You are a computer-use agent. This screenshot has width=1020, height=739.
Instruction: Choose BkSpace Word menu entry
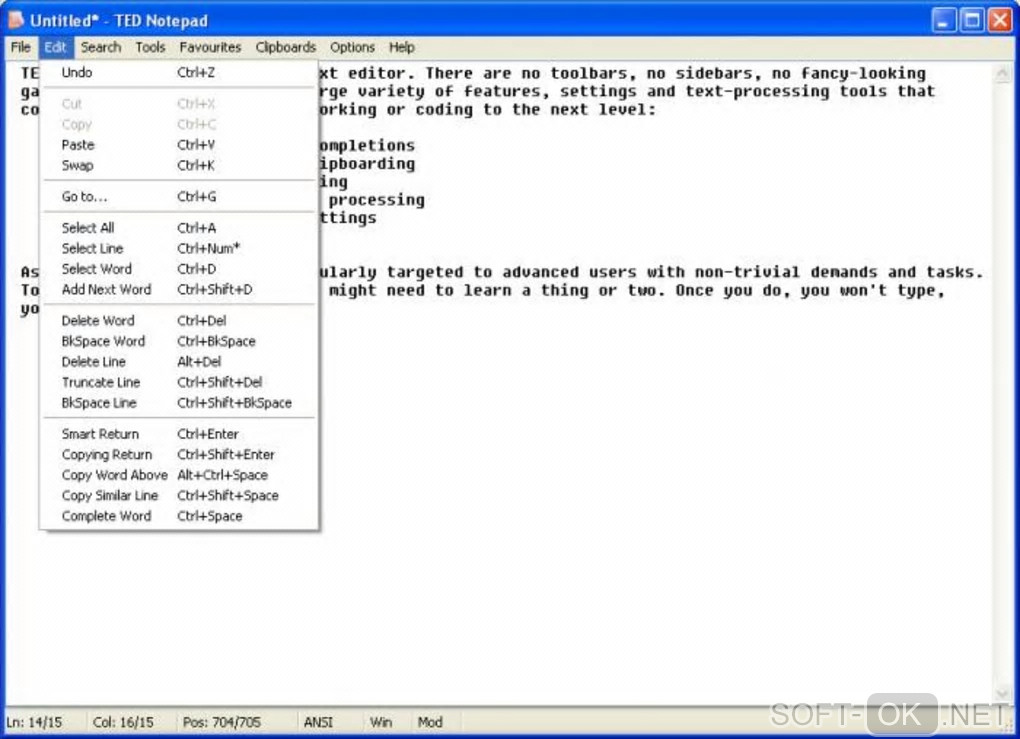179,341
